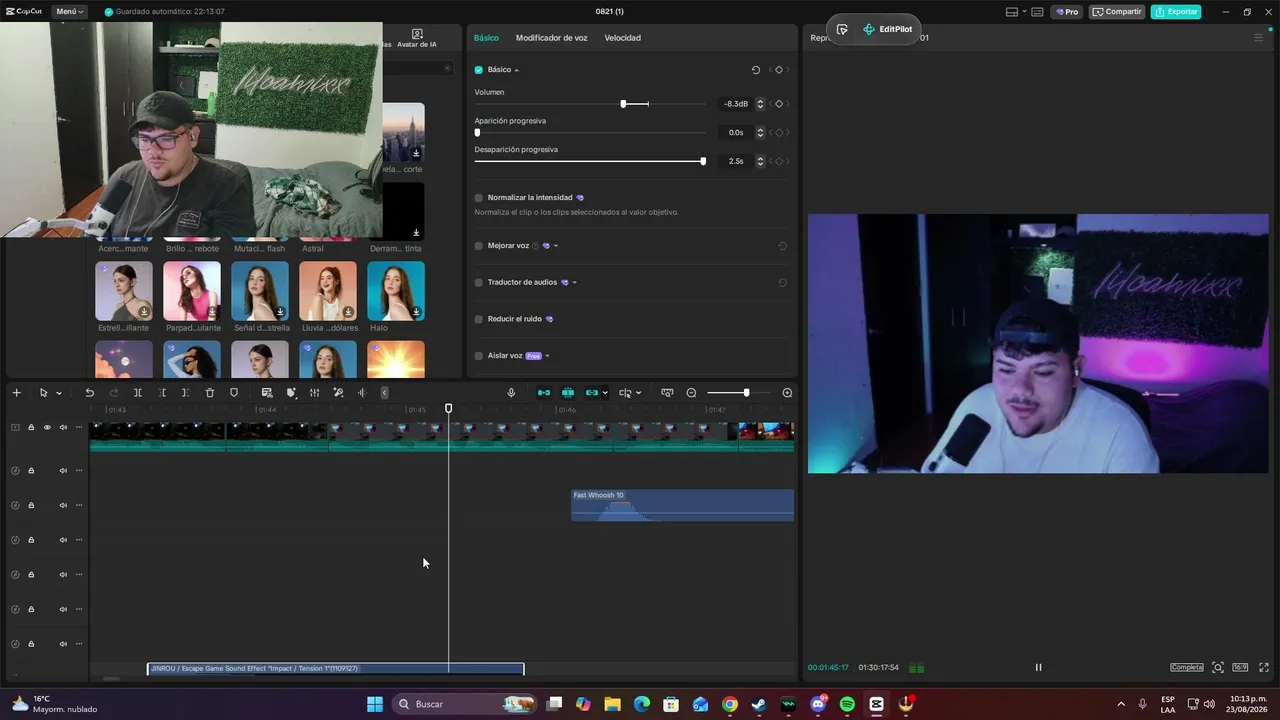Expand the Mejorar voz options arrow
The height and width of the screenshot is (720, 1280).
556,246
